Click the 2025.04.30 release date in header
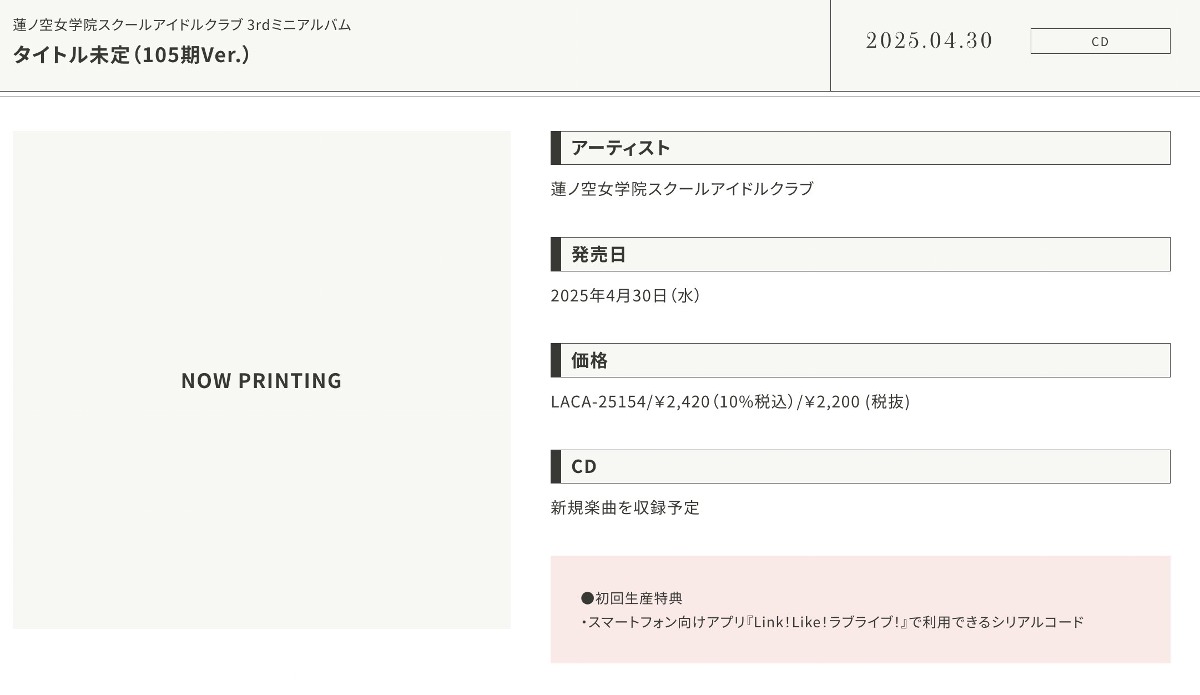Viewport: 1200px width, 695px height. coord(929,41)
